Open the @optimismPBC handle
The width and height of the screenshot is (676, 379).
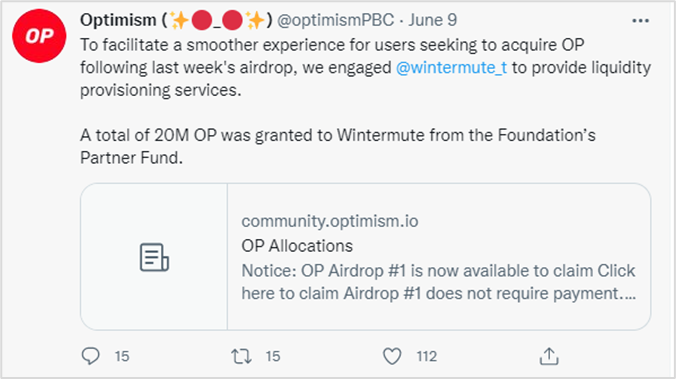pyautogui.click(x=335, y=20)
